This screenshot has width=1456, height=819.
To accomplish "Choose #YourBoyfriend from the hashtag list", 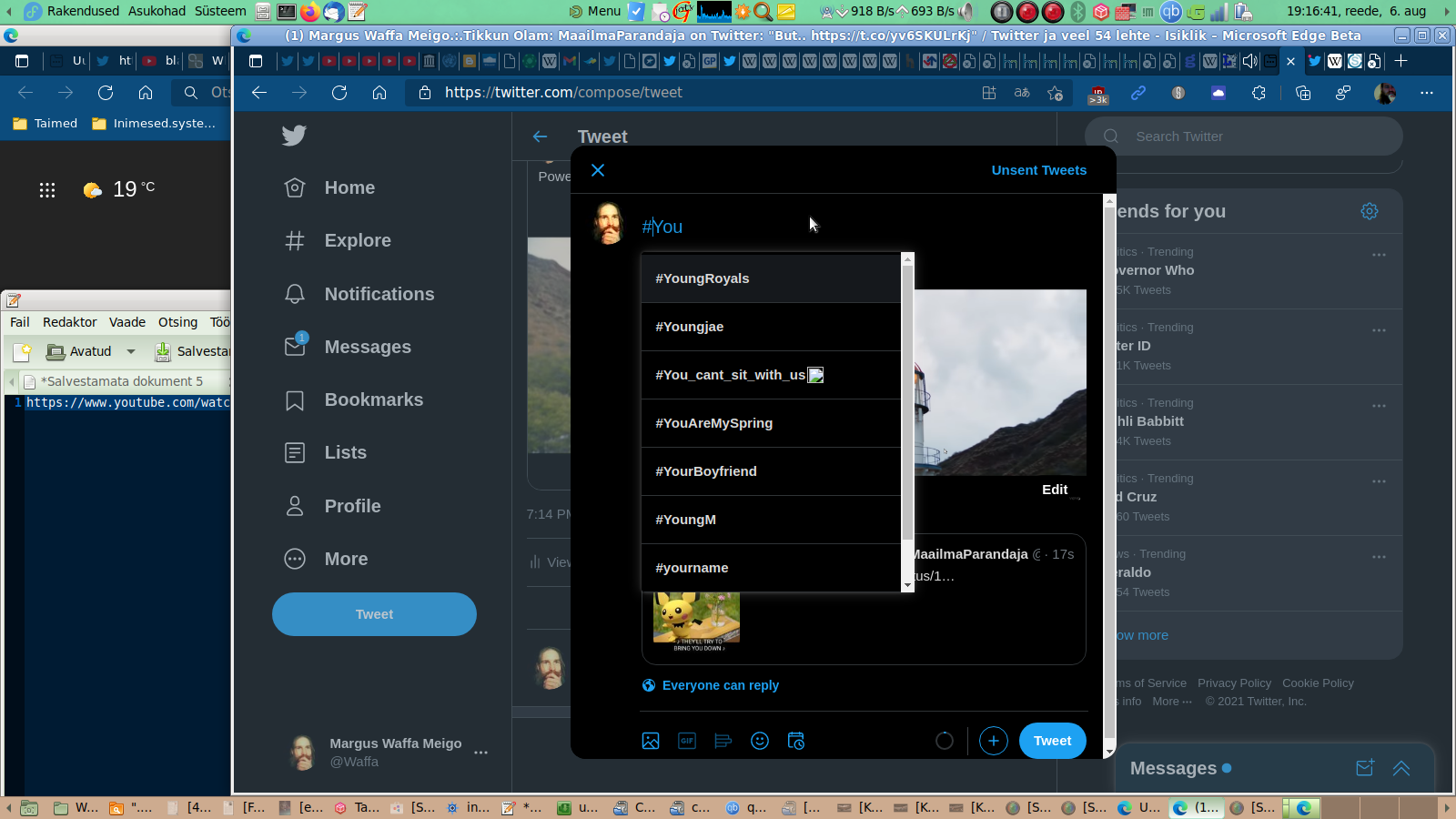I will point(771,471).
